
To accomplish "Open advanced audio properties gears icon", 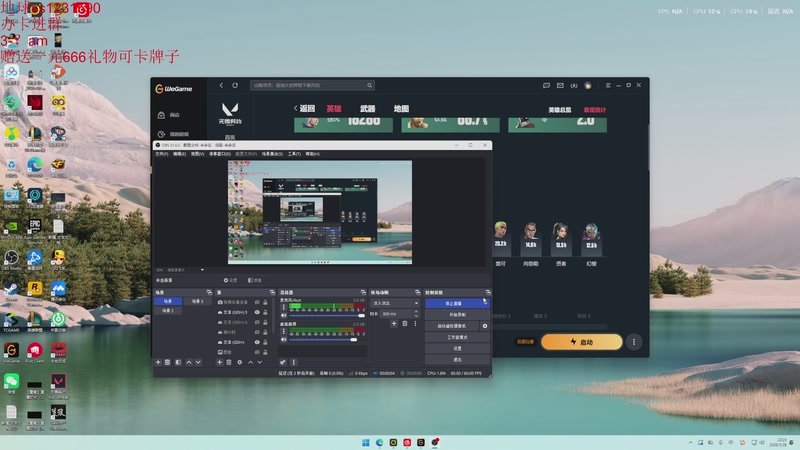I will click(283, 362).
